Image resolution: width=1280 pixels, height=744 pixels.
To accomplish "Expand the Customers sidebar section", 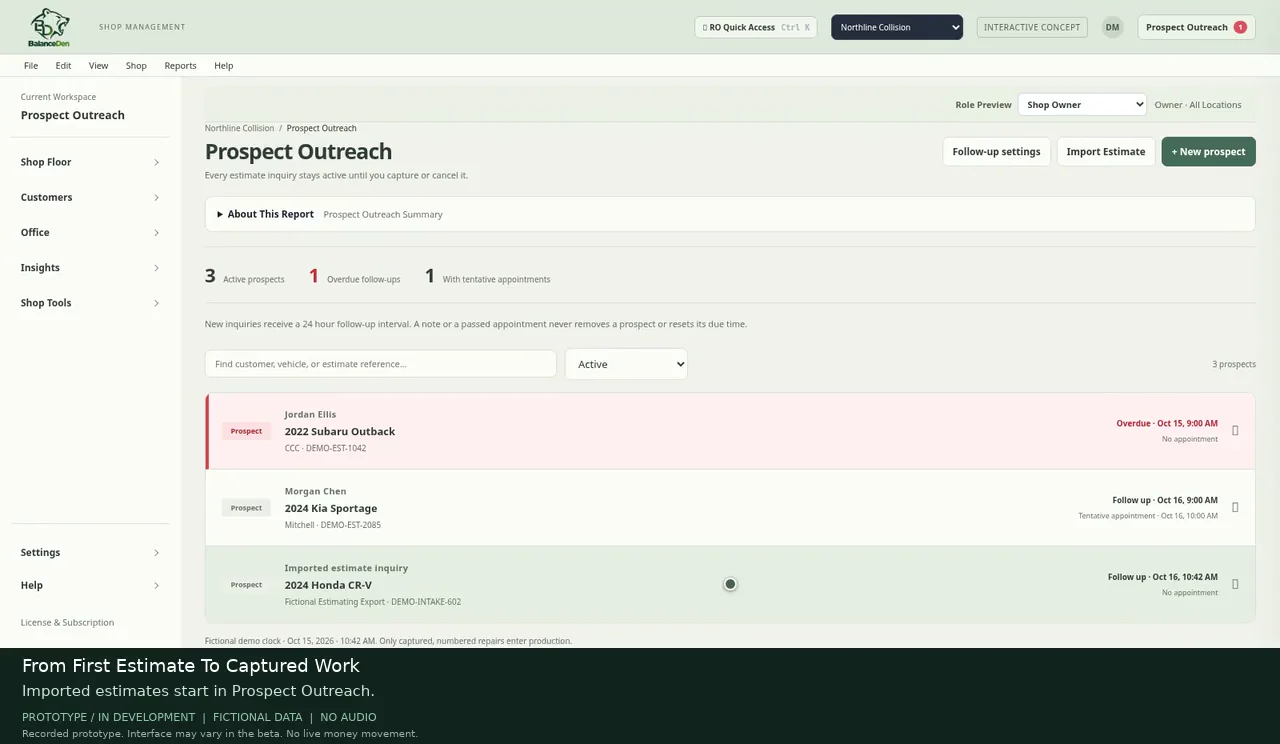I will [90, 197].
